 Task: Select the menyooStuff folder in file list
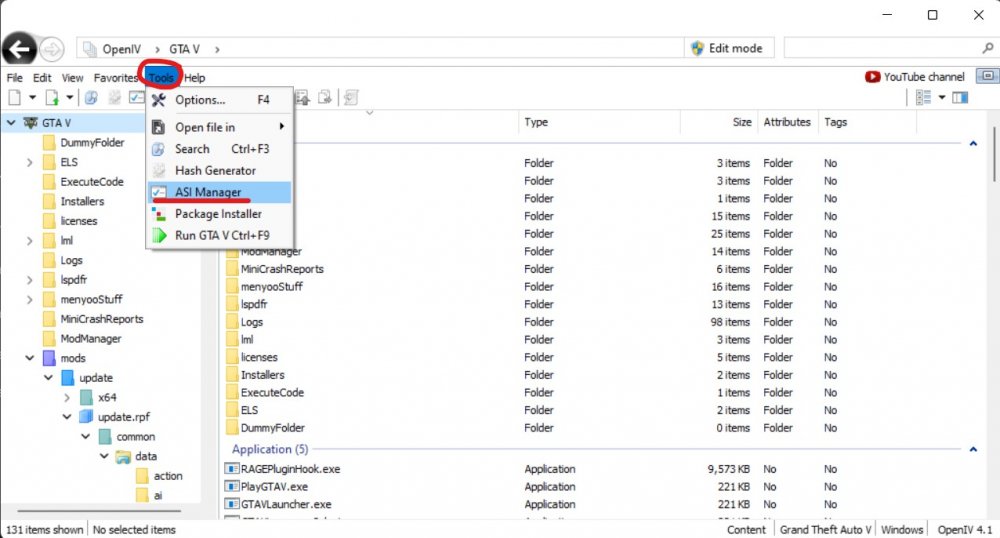(272, 287)
